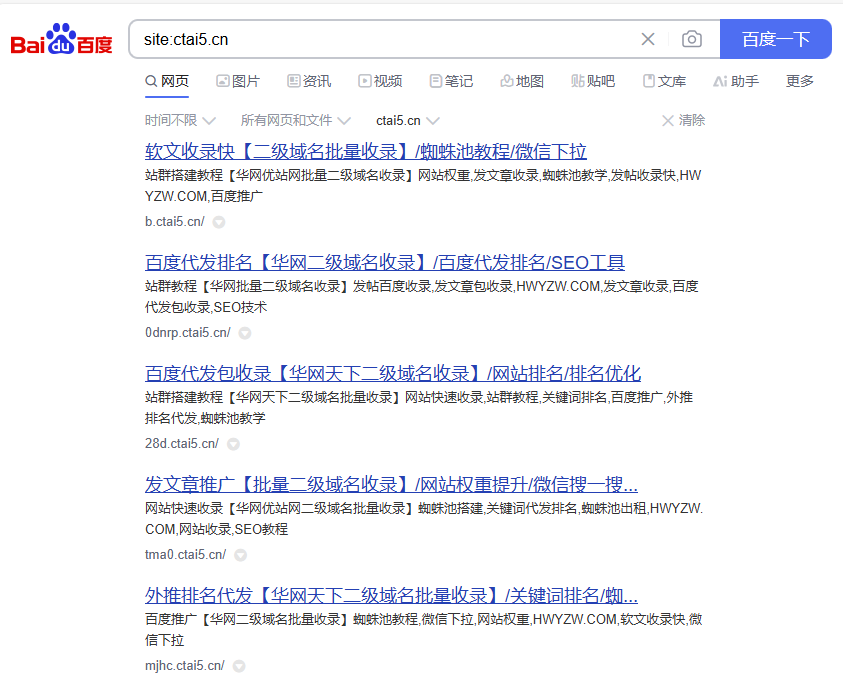Open result 百度代发包收录【华网天下二级域名收录】

pos(393,373)
